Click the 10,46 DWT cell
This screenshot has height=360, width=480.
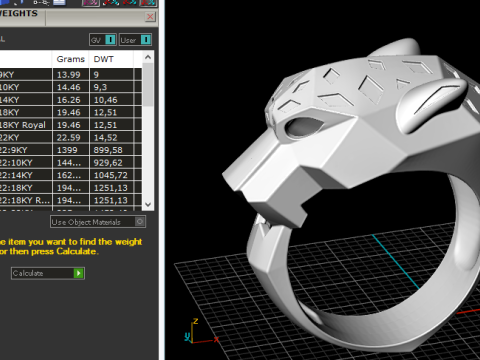point(111,100)
